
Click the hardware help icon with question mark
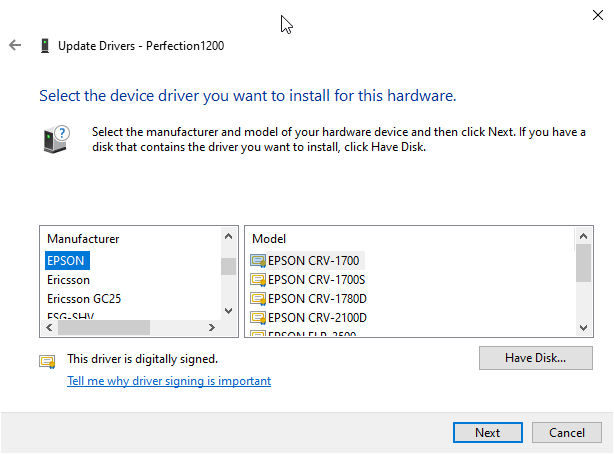[x=56, y=139]
